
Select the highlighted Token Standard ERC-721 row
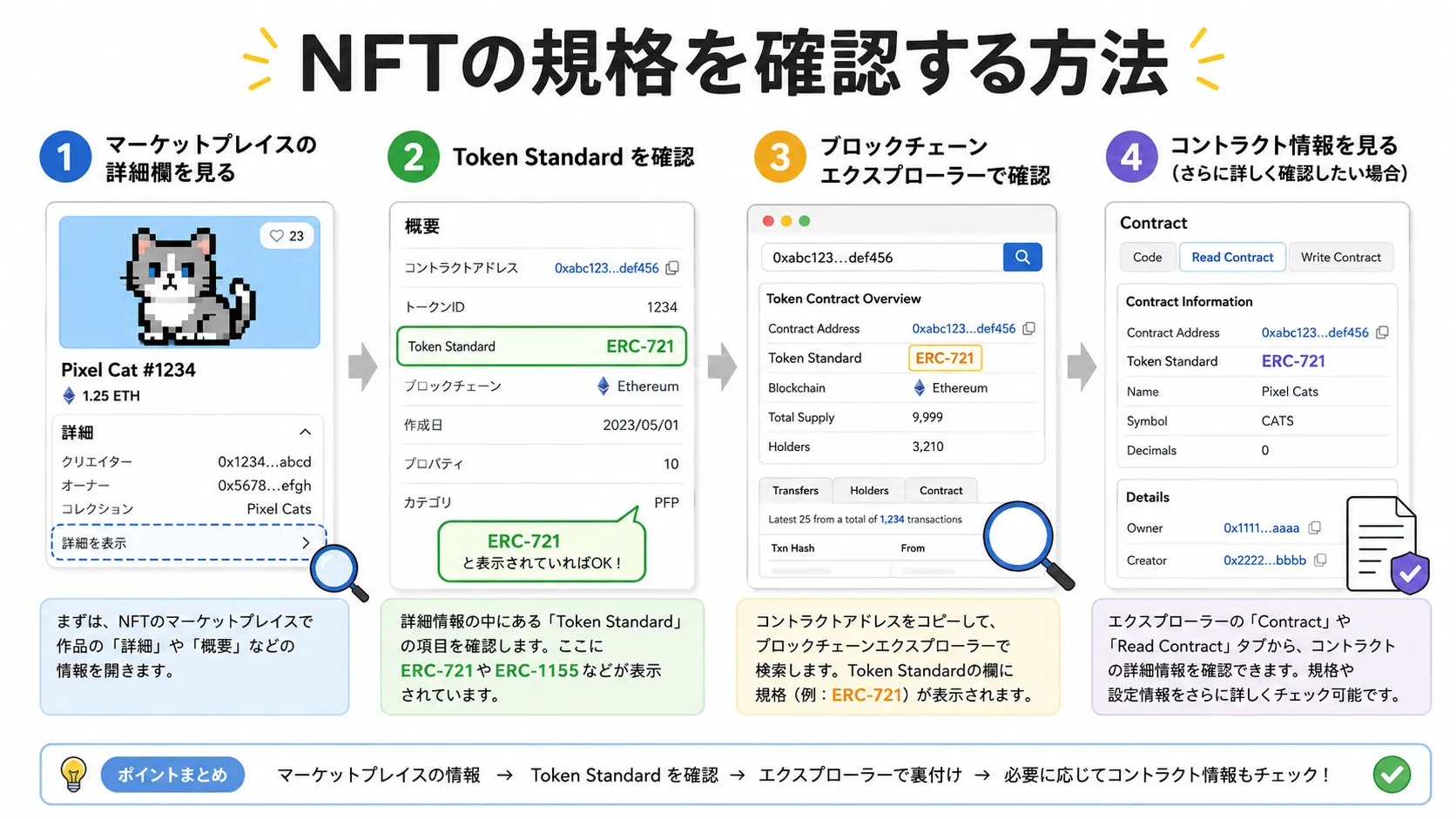pos(542,346)
